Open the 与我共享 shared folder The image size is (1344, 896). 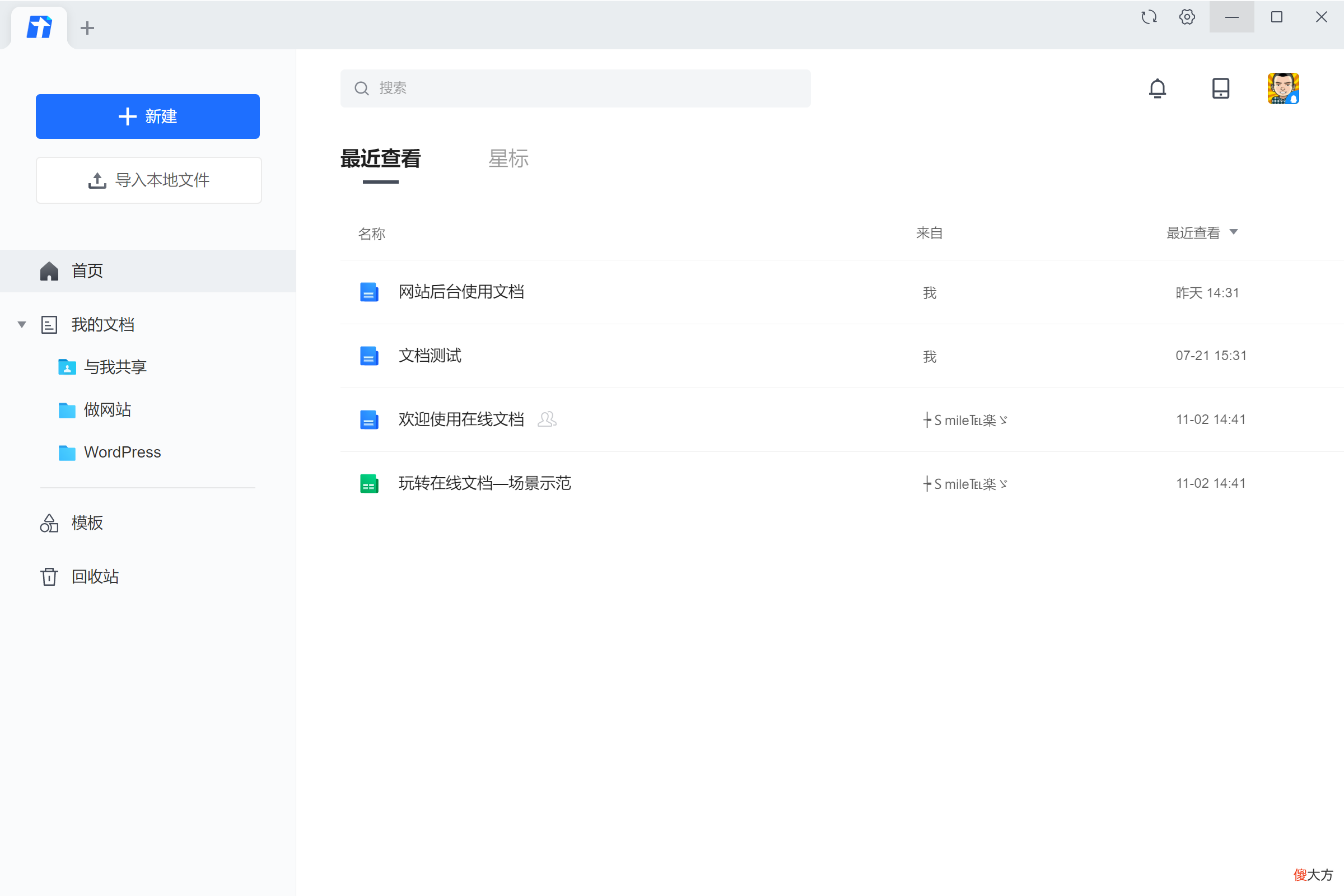[115, 367]
